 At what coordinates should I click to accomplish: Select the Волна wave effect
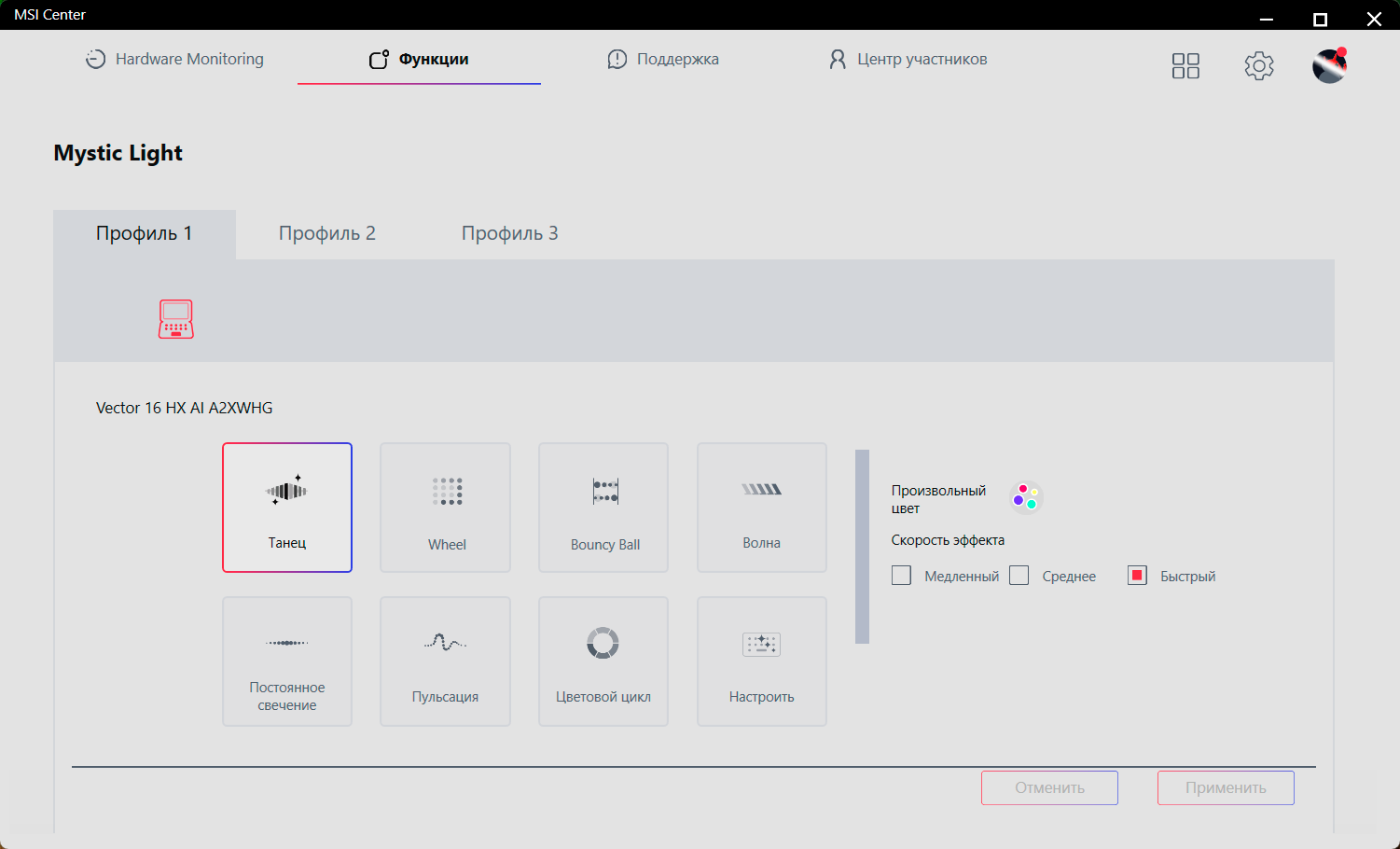coord(762,508)
